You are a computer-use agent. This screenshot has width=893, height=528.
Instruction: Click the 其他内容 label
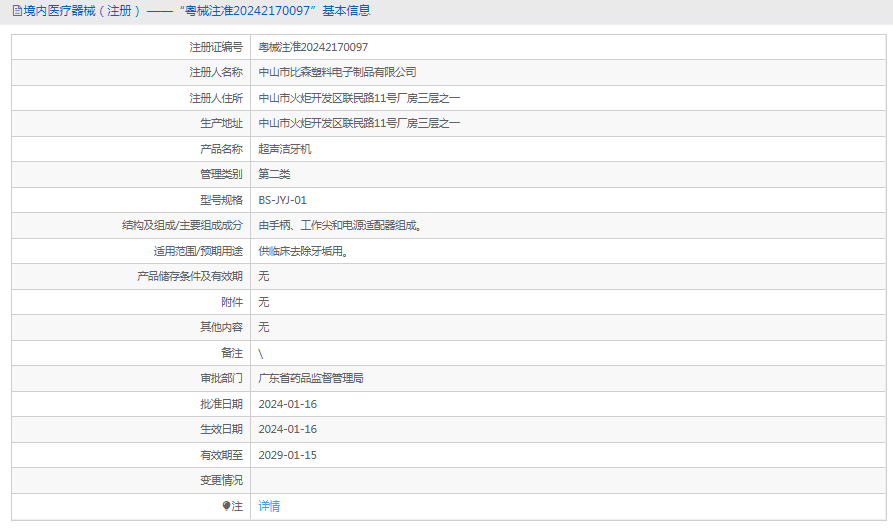tap(222, 327)
